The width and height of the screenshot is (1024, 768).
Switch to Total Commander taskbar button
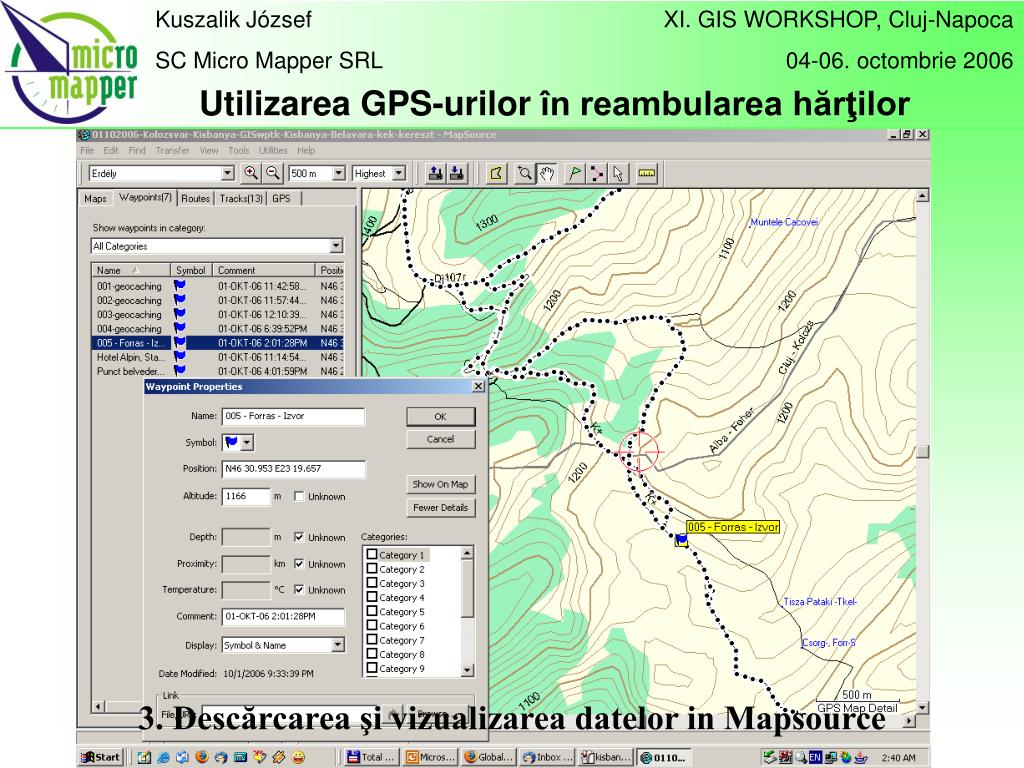(x=372, y=758)
